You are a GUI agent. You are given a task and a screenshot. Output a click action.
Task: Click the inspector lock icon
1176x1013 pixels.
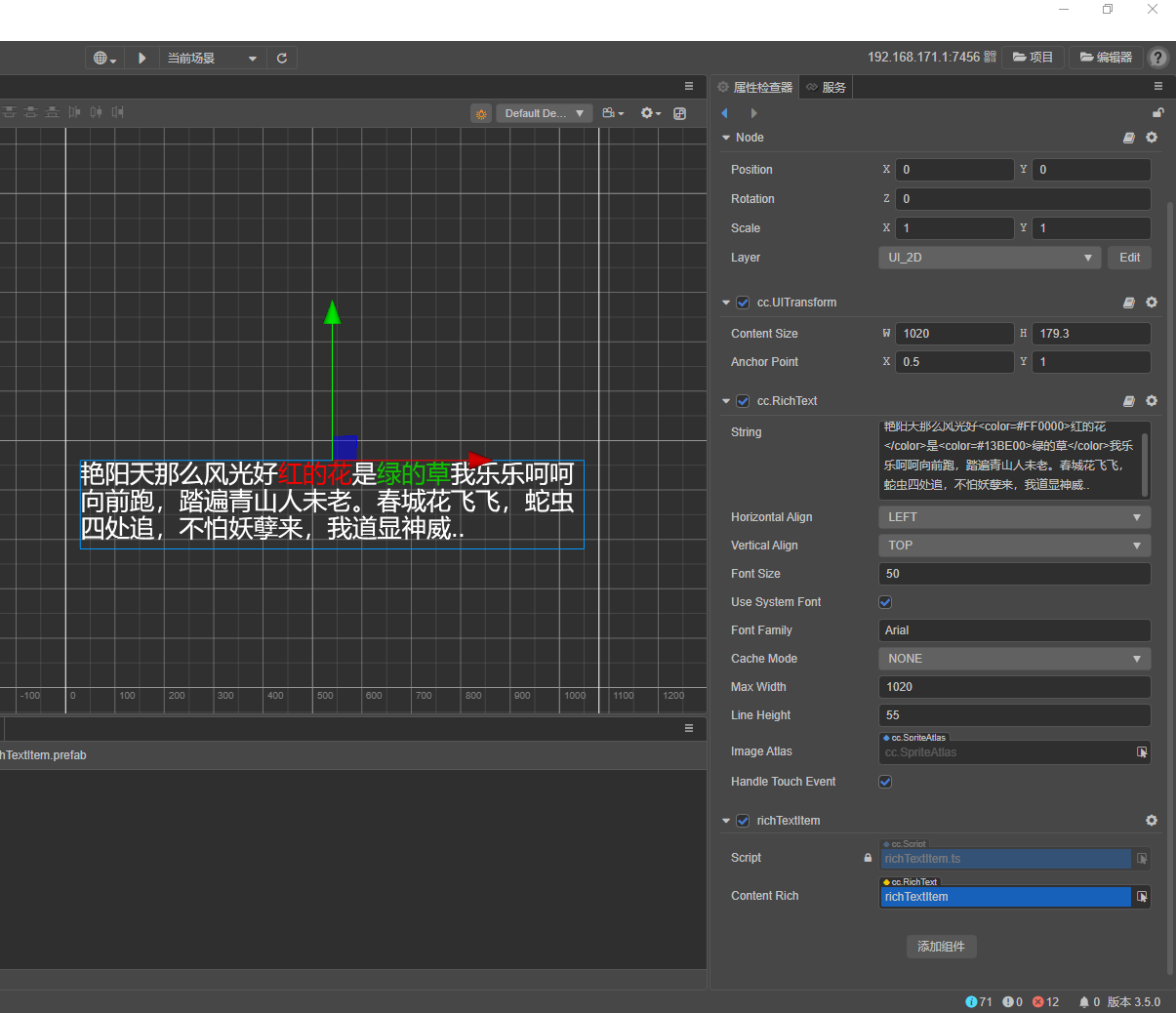1157,113
